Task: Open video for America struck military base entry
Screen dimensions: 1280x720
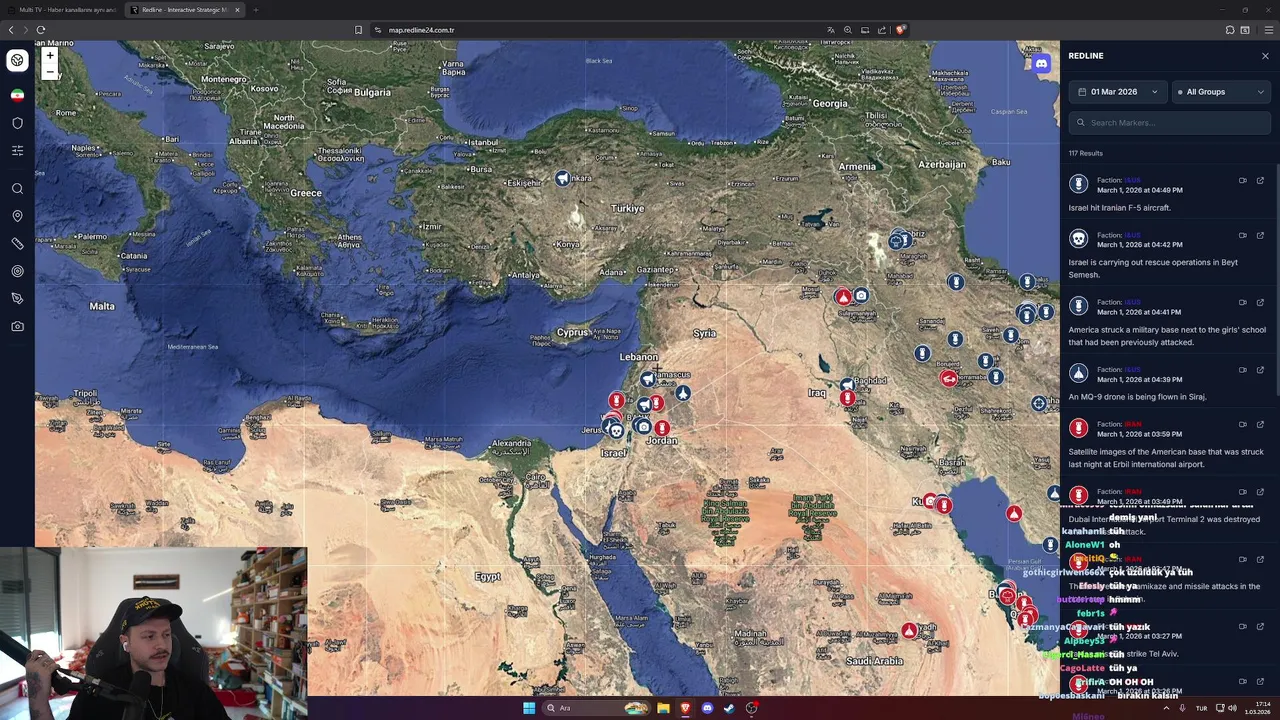Action: (1243, 303)
